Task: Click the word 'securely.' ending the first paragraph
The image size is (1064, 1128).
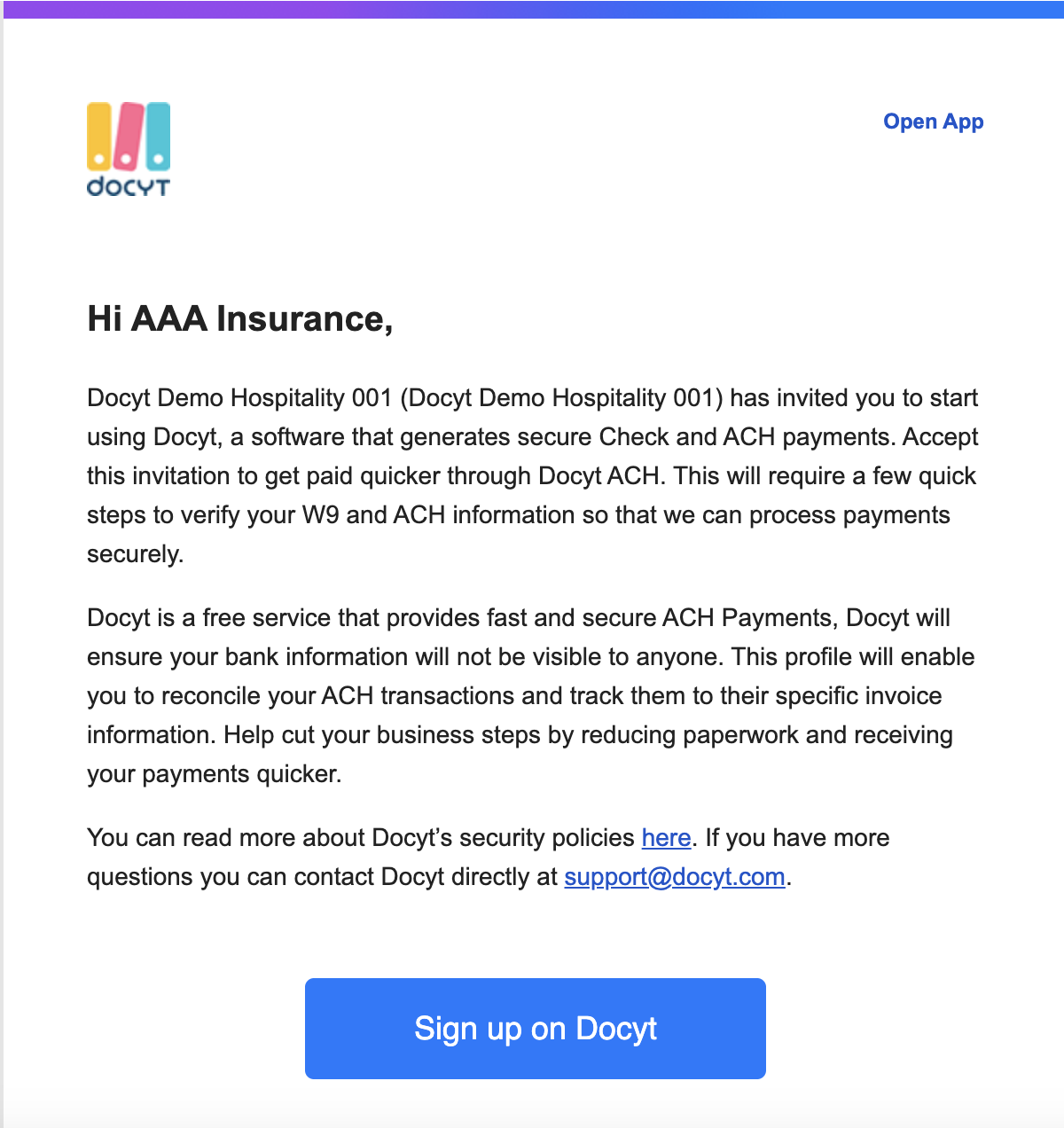Action: click(x=135, y=554)
